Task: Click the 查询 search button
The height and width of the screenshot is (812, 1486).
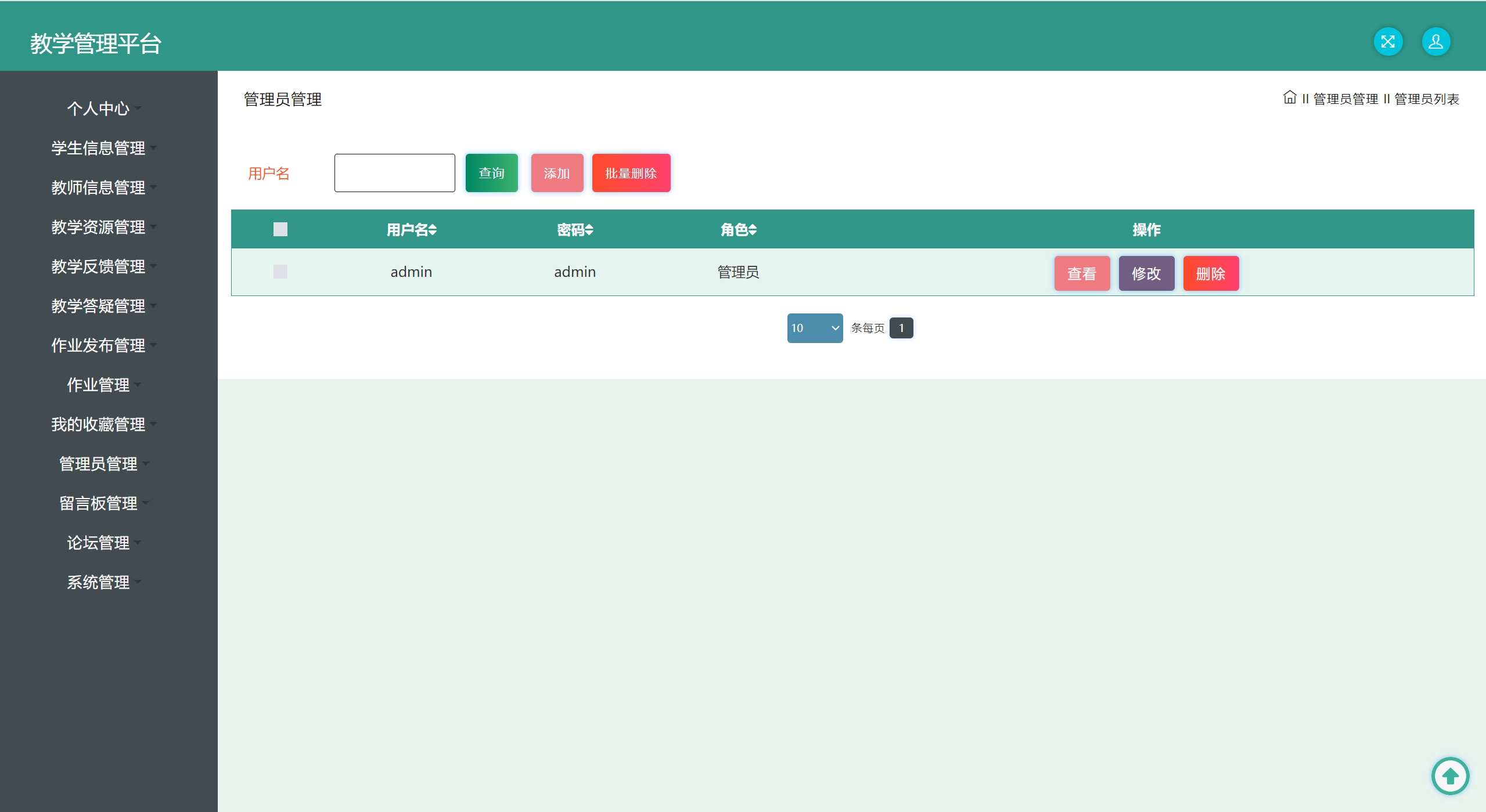Action: click(491, 173)
